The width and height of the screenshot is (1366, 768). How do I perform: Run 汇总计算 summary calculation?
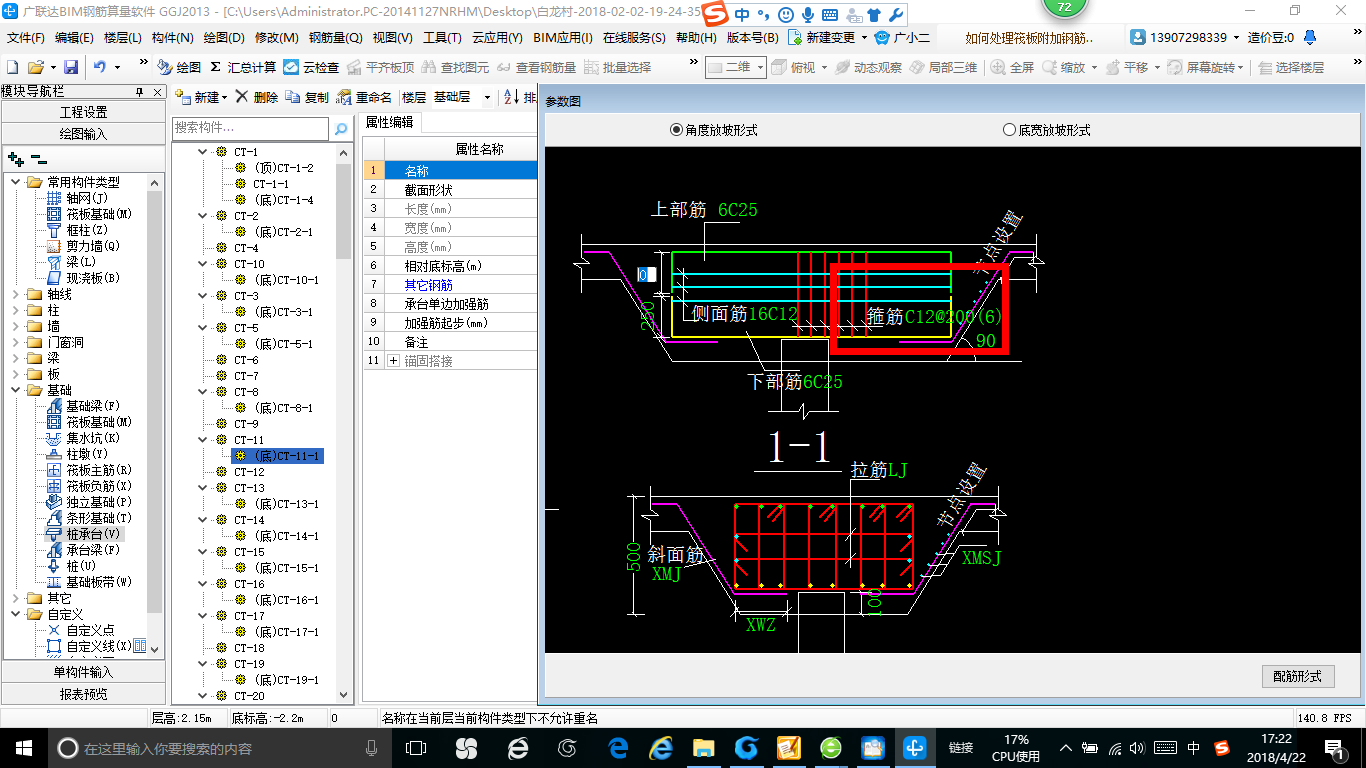(243, 67)
